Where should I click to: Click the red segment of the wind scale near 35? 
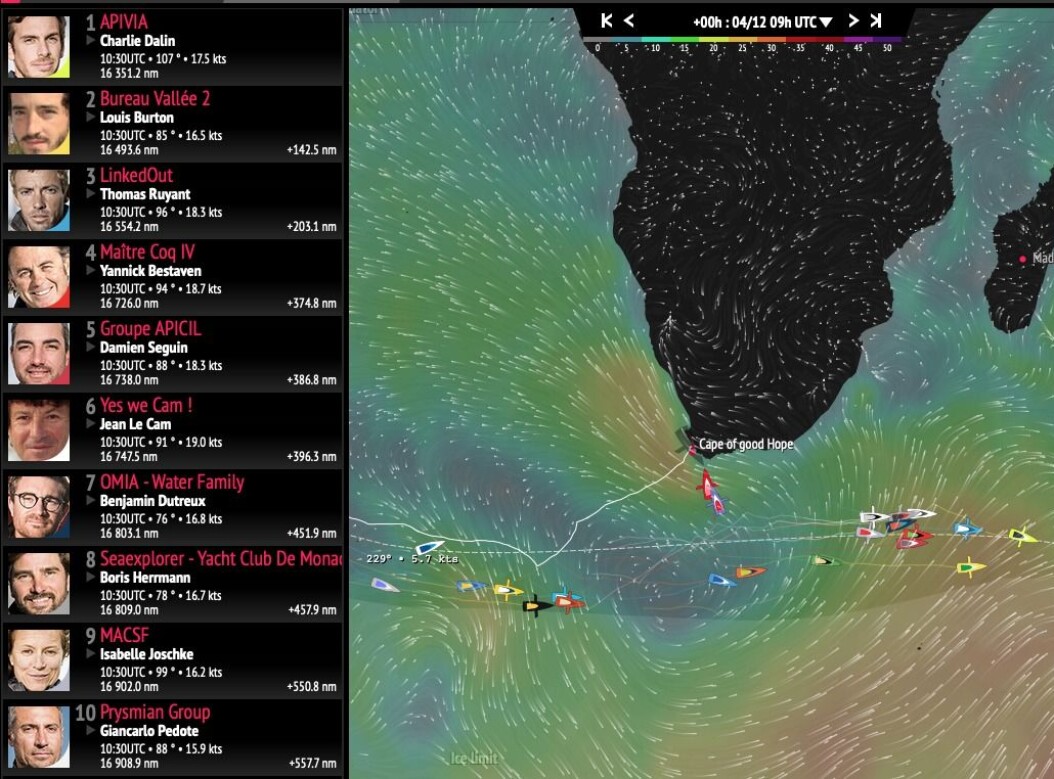800,40
